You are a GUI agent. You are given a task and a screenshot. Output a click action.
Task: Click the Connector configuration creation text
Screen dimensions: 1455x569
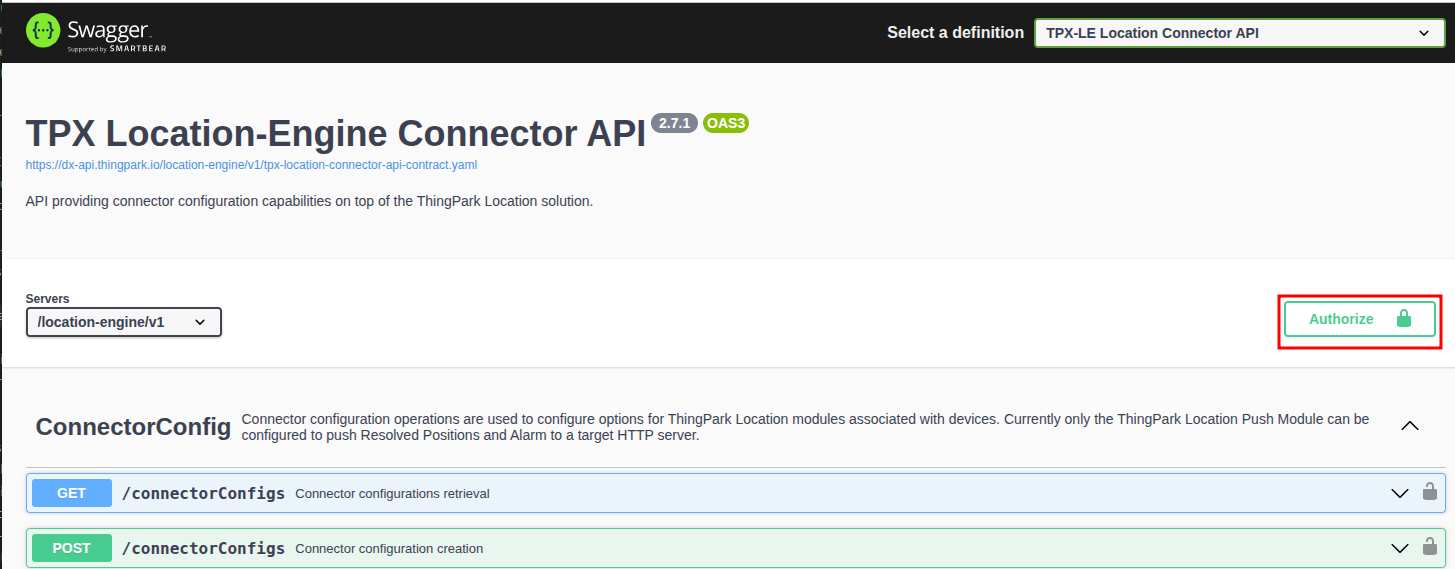[390, 549]
